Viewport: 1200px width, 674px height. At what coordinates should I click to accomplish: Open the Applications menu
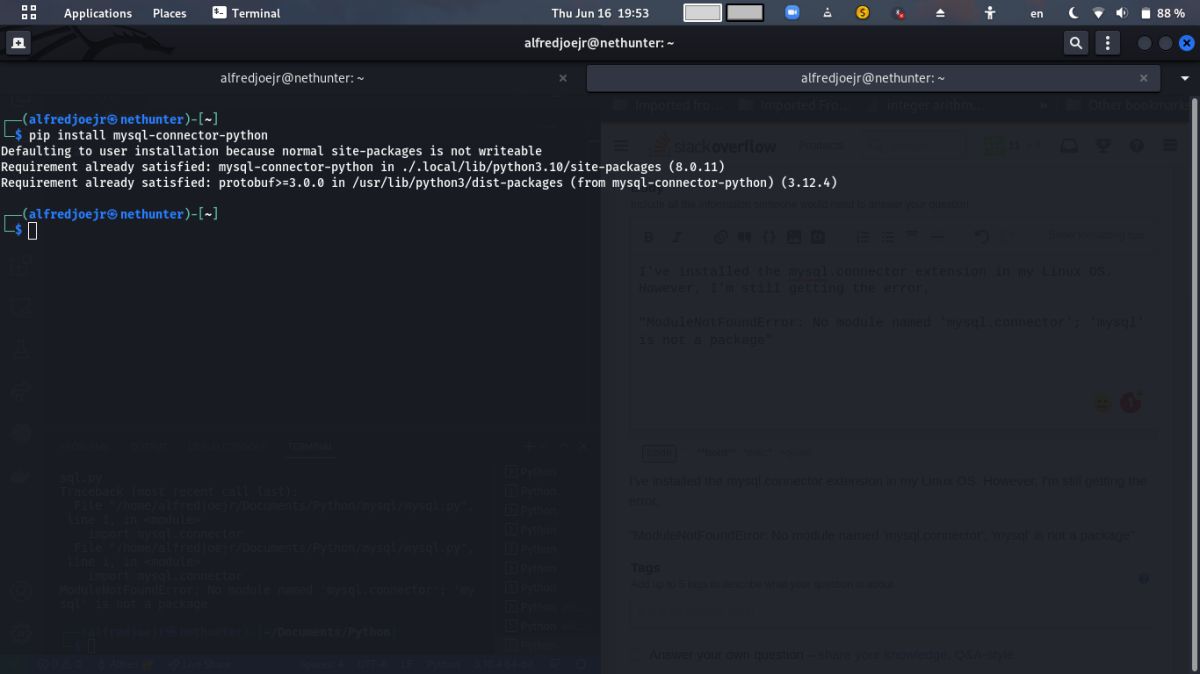(x=97, y=13)
